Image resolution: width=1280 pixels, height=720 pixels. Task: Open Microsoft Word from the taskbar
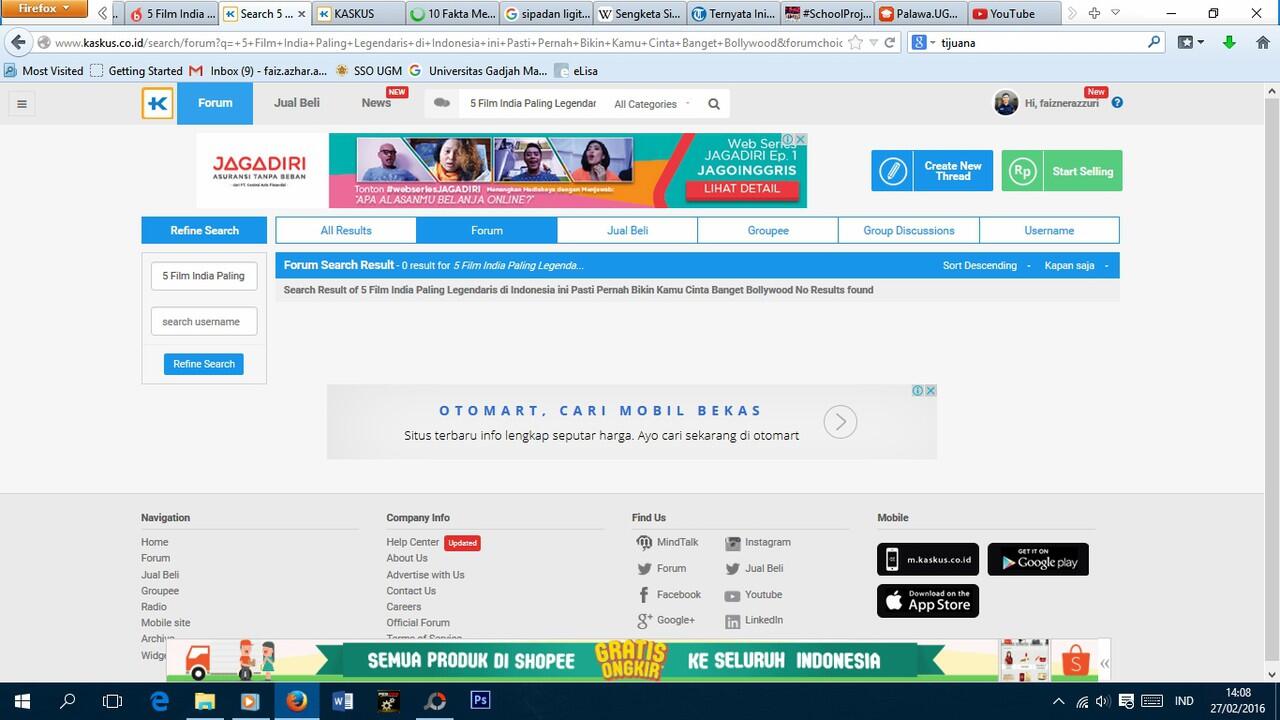click(x=342, y=701)
